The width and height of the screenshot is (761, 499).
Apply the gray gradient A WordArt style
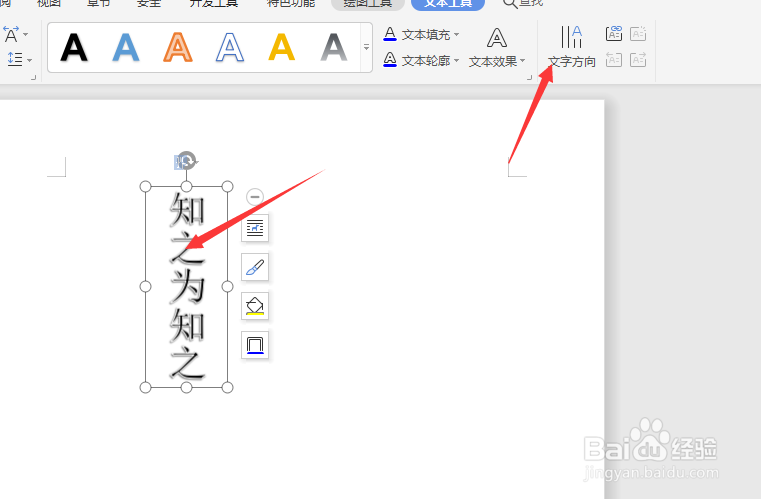[333, 48]
